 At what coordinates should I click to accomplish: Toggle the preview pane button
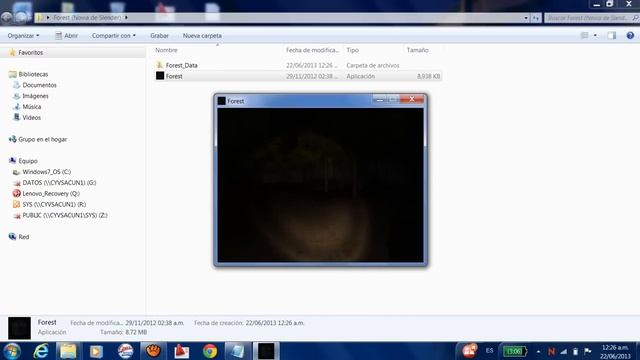pos(611,36)
